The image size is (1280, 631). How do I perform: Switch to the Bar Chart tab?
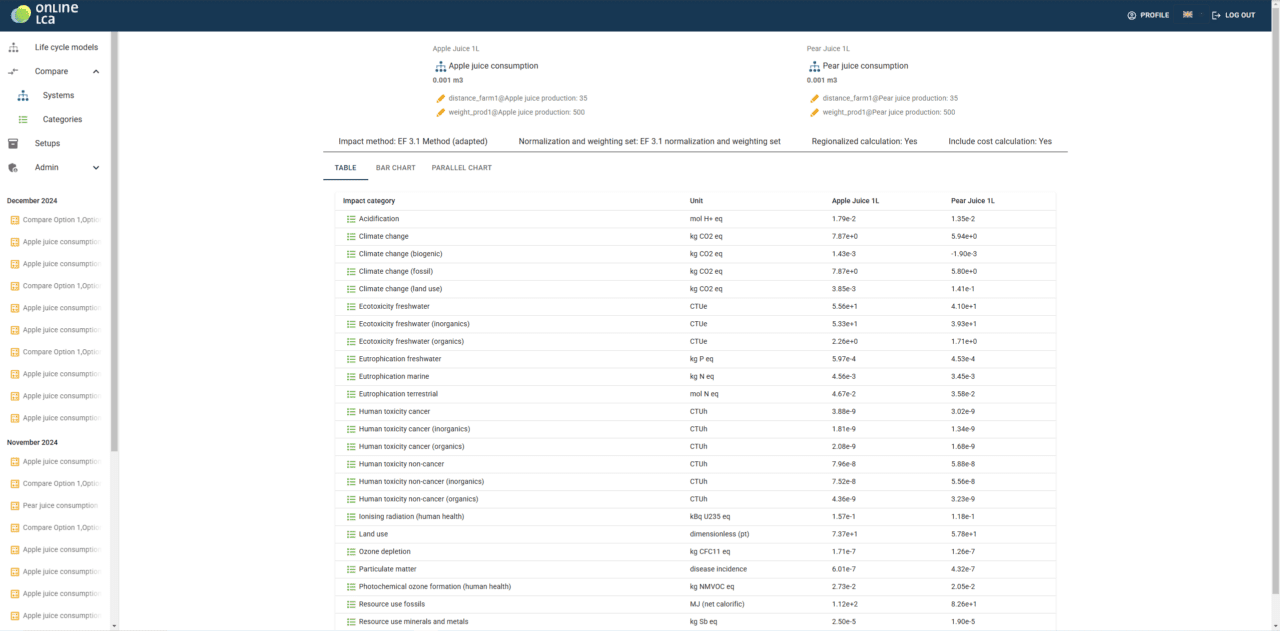[x=395, y=168]
